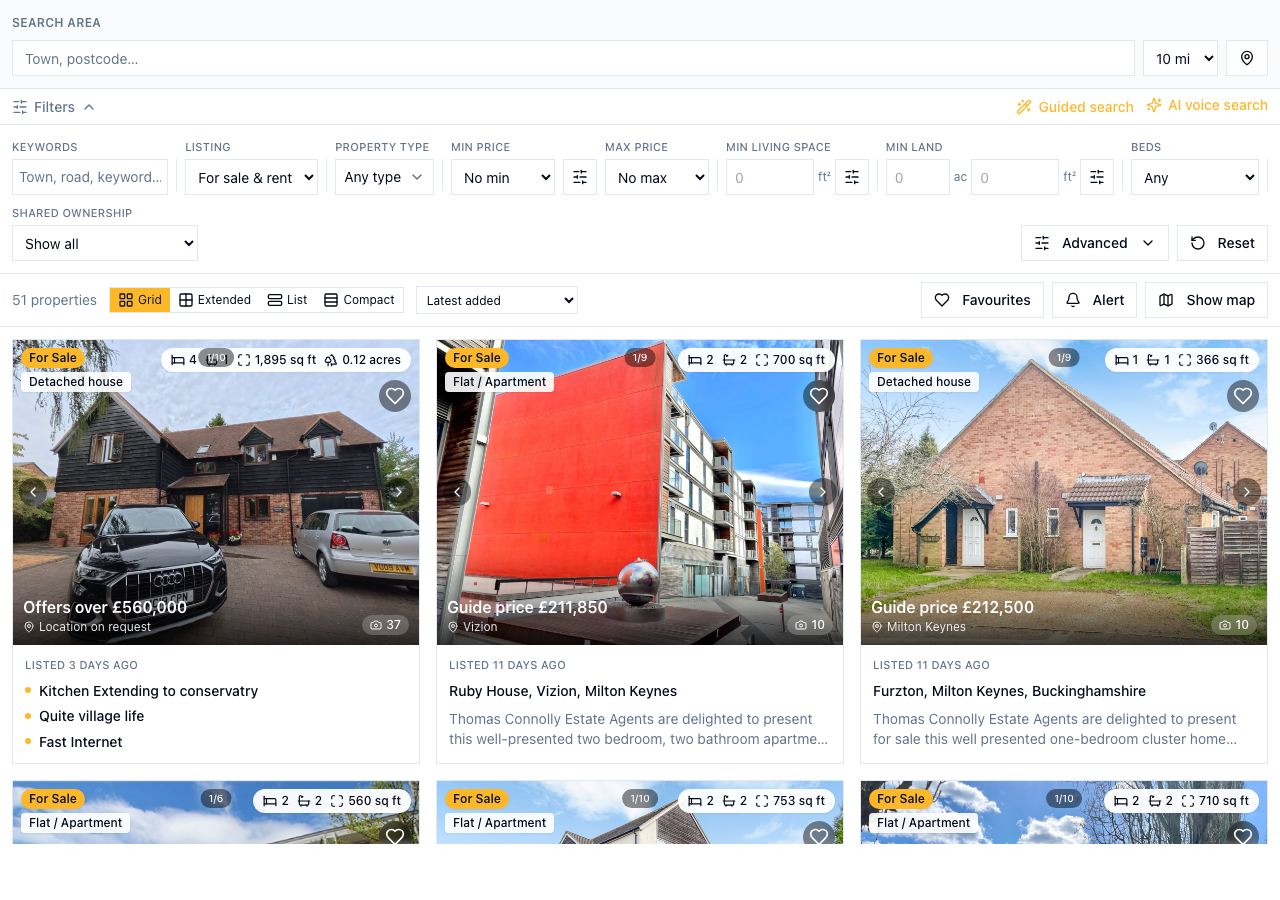1280x900 pixels.
Task: Collapse the Filters section
Action: pos(54,107)
